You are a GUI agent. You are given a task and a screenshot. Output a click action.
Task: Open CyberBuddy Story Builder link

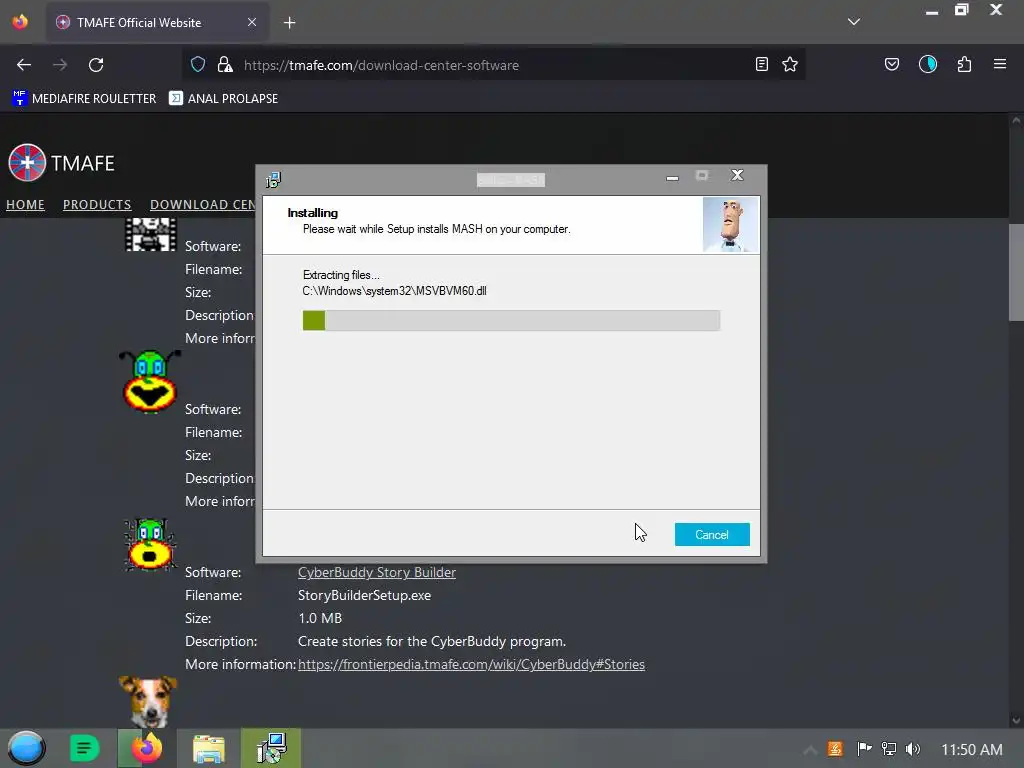point(377,572)
